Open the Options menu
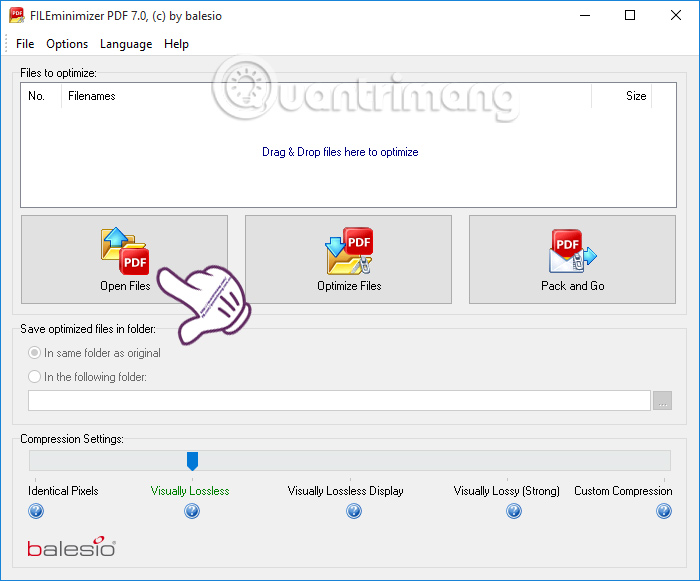This screenshot has width=700, height=581. [67, 44]
